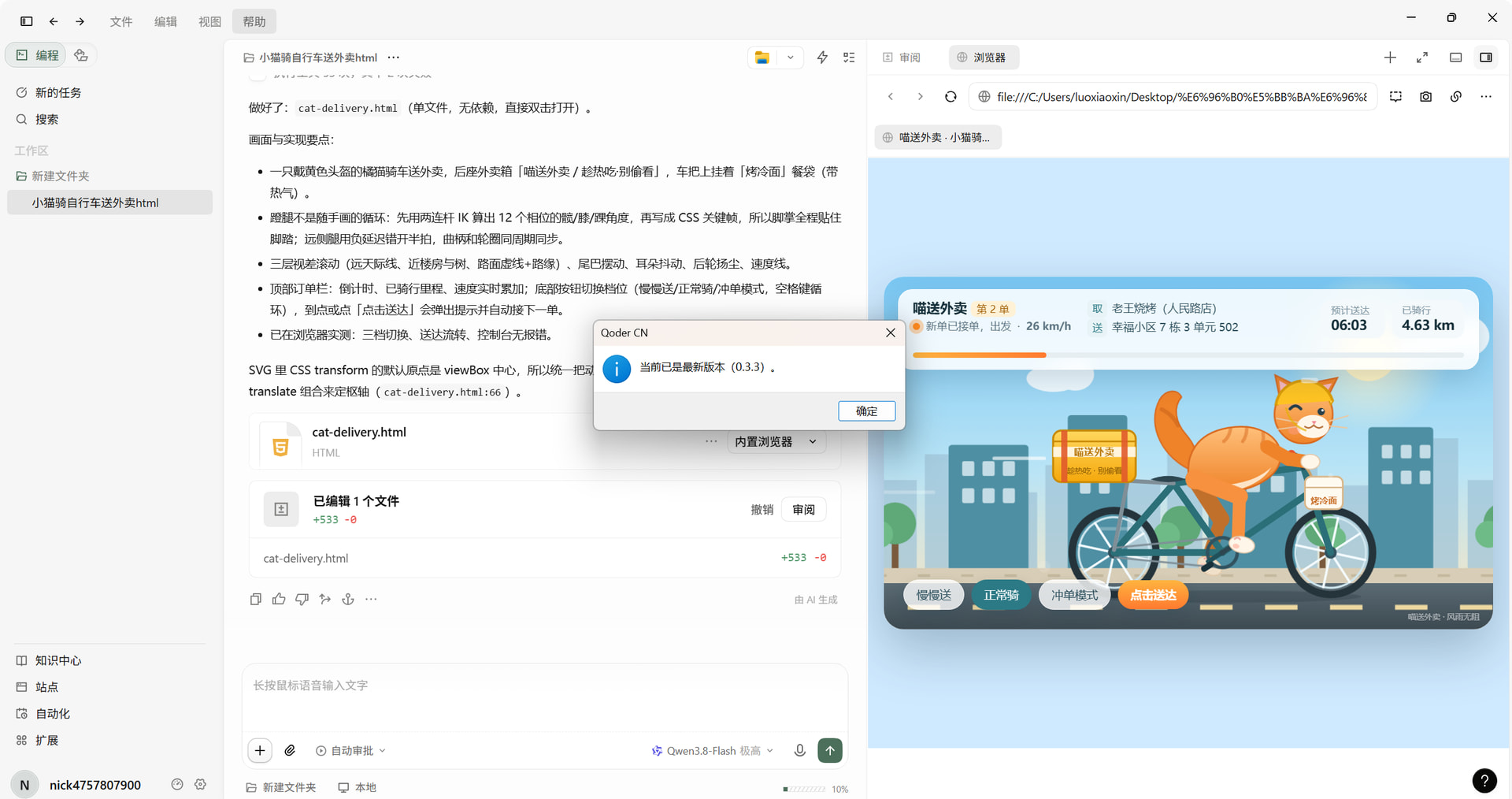The width and height of the screenshot is (1512, 799).
Task: Open the dropdown next to folder icon
Action: coord(790,58)
